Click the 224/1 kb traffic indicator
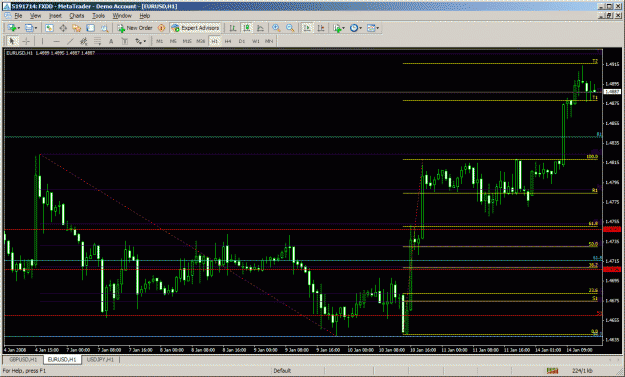Screen dimensions: 625x377 pos(582,371)
